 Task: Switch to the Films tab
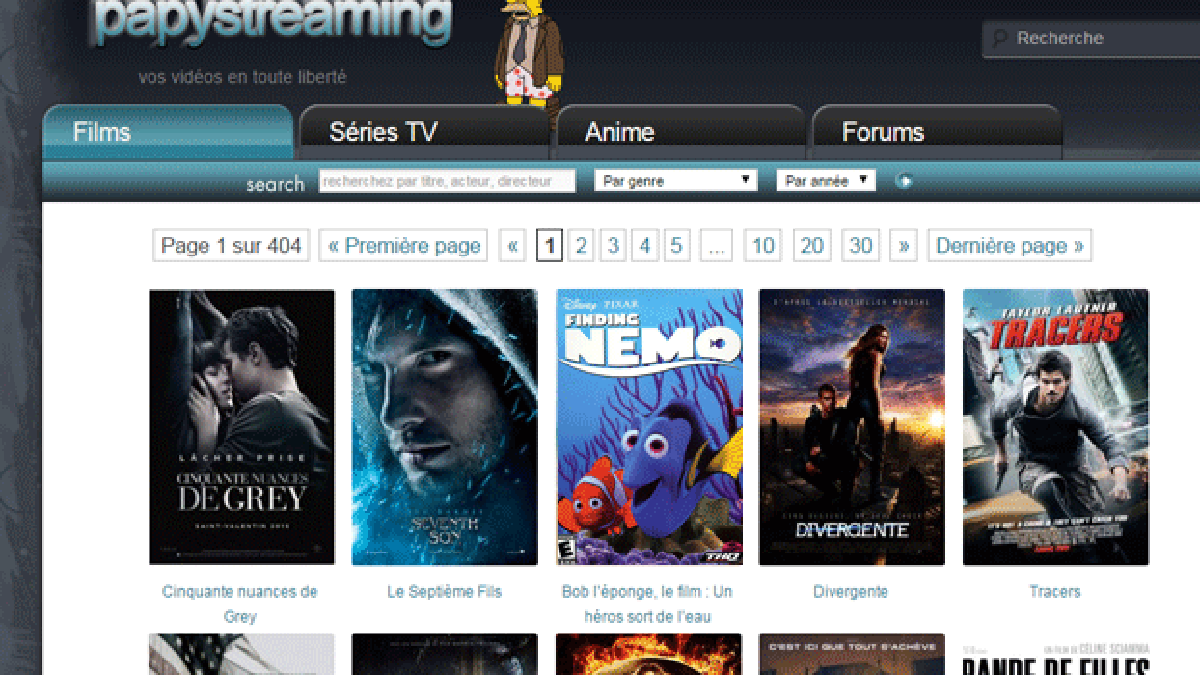click(x=167, y=131)
